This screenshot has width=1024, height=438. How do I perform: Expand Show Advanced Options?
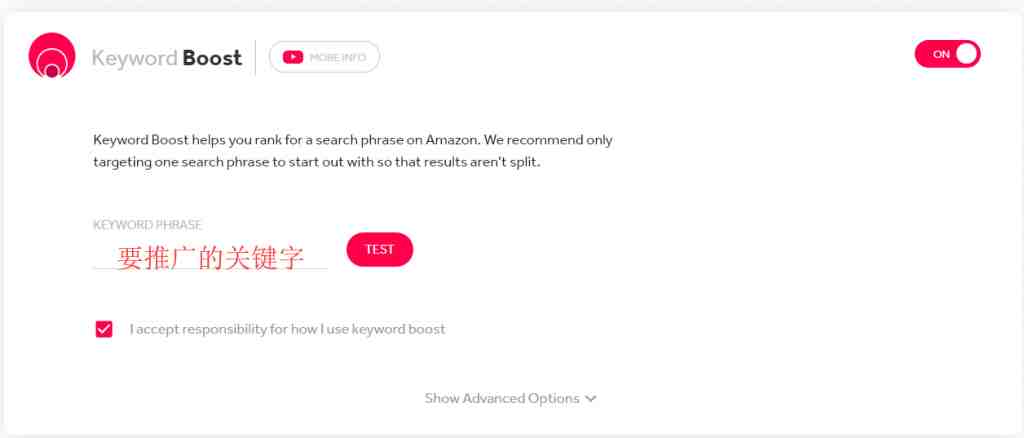(510, 398)
